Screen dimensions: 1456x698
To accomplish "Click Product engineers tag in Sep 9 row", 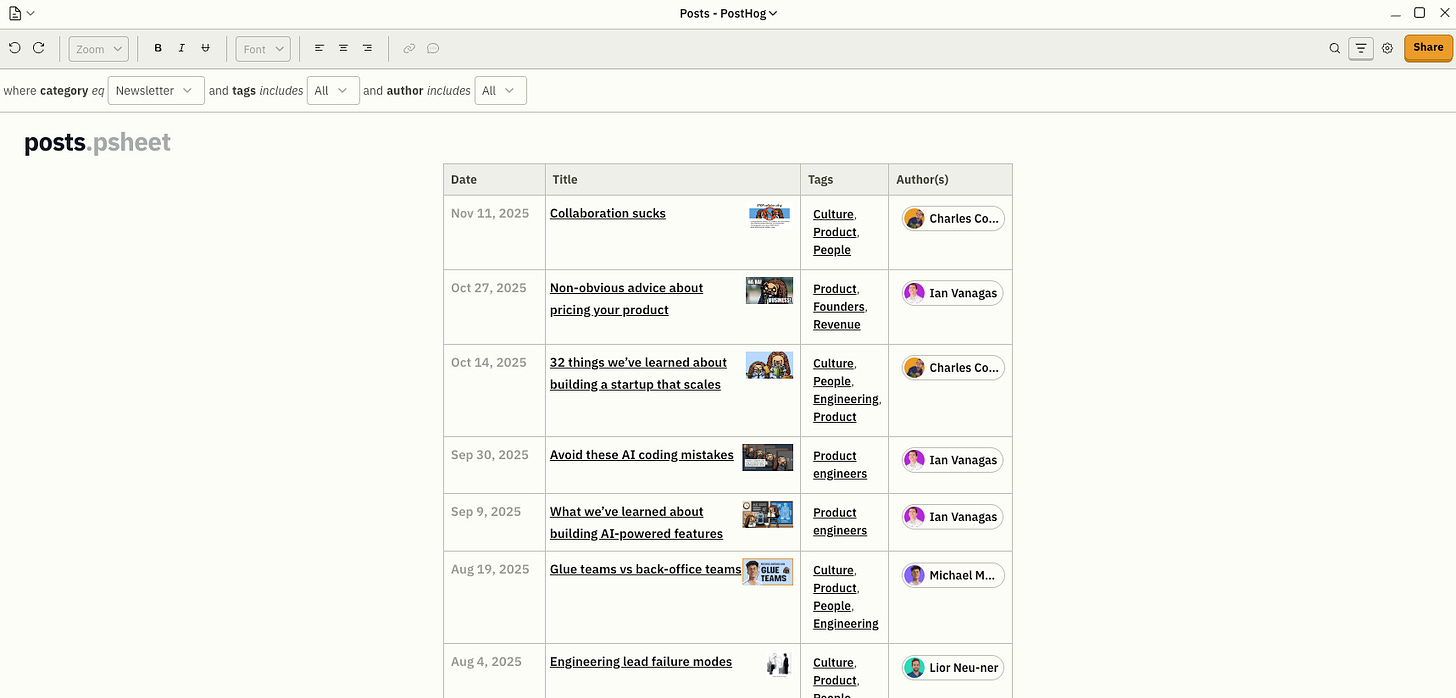I will click(x=840, y=522).
